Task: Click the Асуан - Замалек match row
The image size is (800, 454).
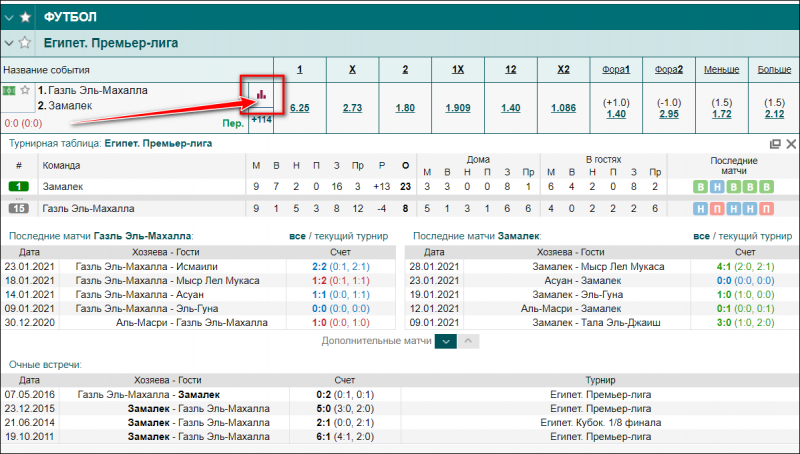Action: coord(602,281)
